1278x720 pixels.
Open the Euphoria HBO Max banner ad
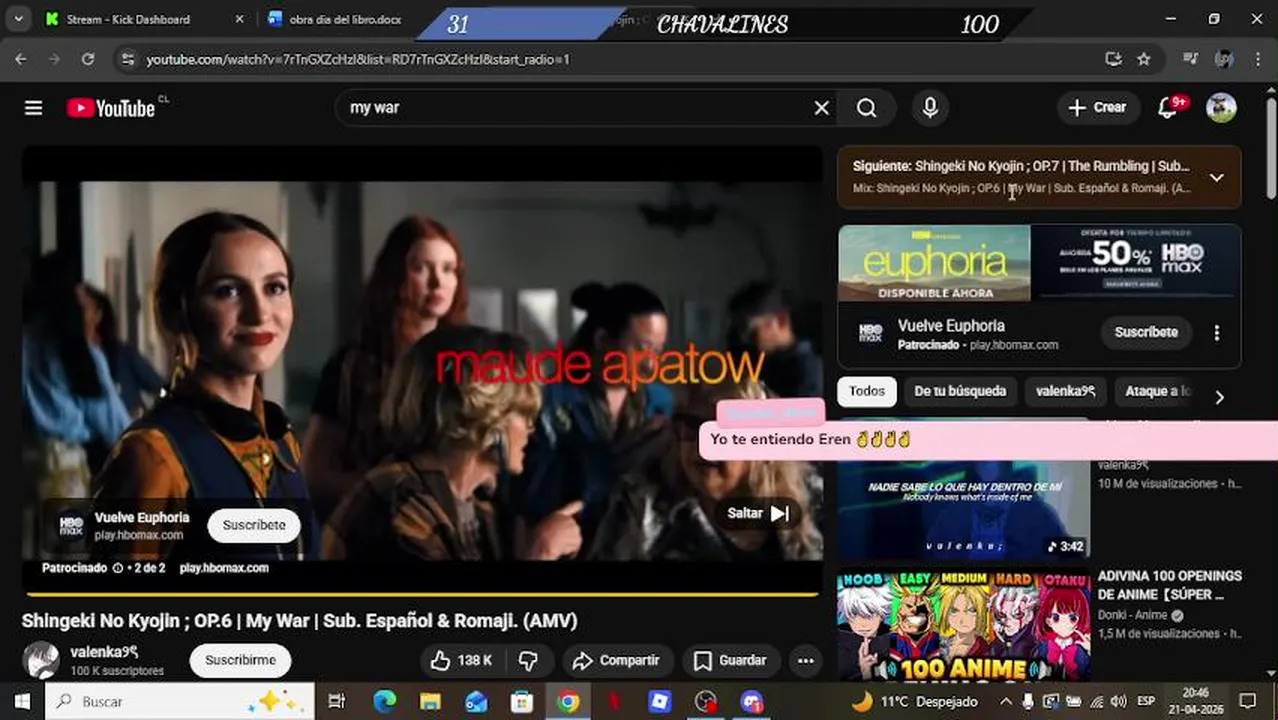tap(1039, 262)
